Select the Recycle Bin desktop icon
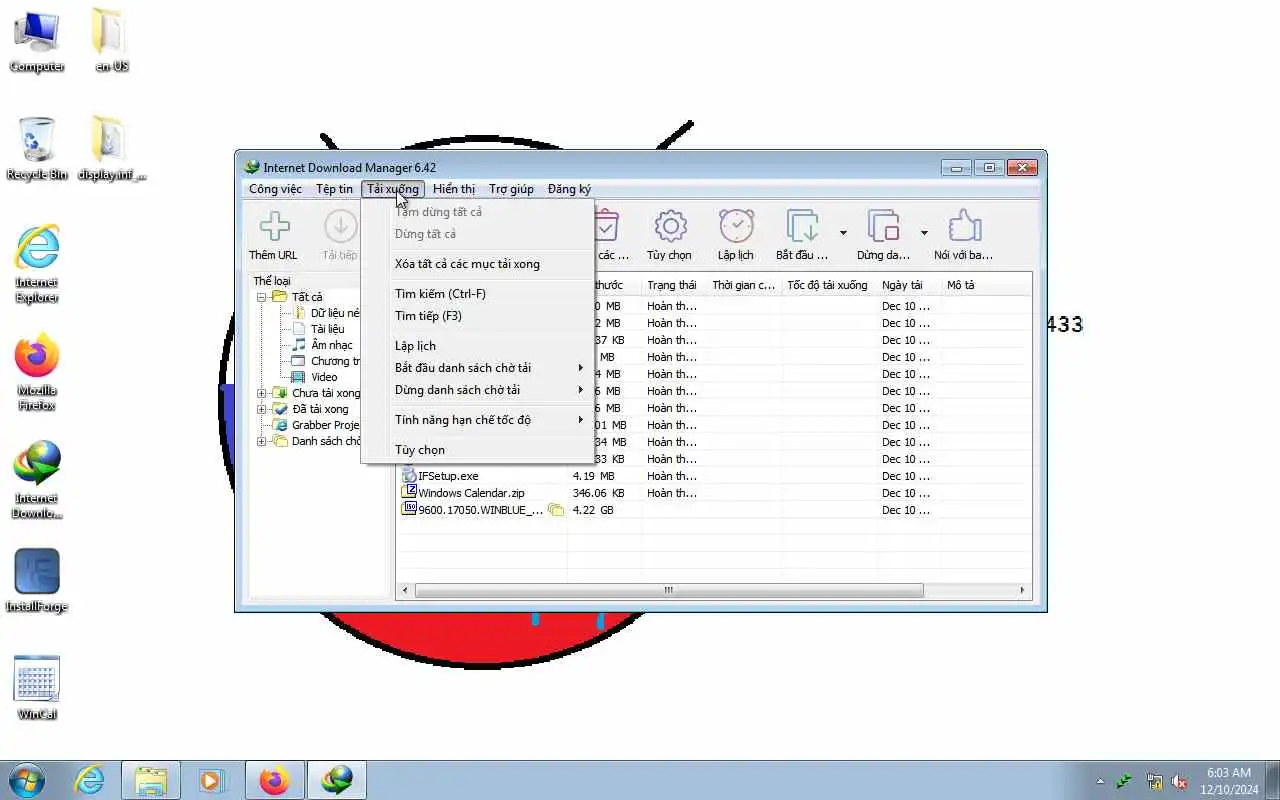The width and height of the screenshot is (1280, 800). 37,148
